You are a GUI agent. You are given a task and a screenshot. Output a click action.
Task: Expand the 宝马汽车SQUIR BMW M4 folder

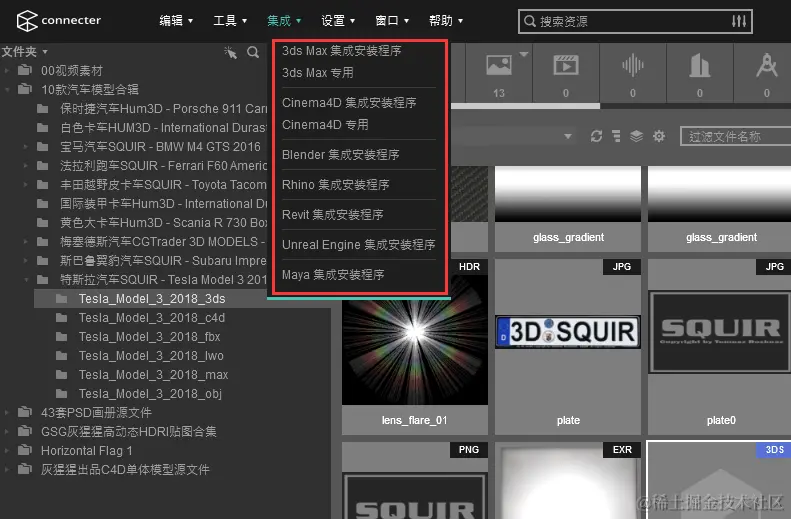click(x=26, y=147)
